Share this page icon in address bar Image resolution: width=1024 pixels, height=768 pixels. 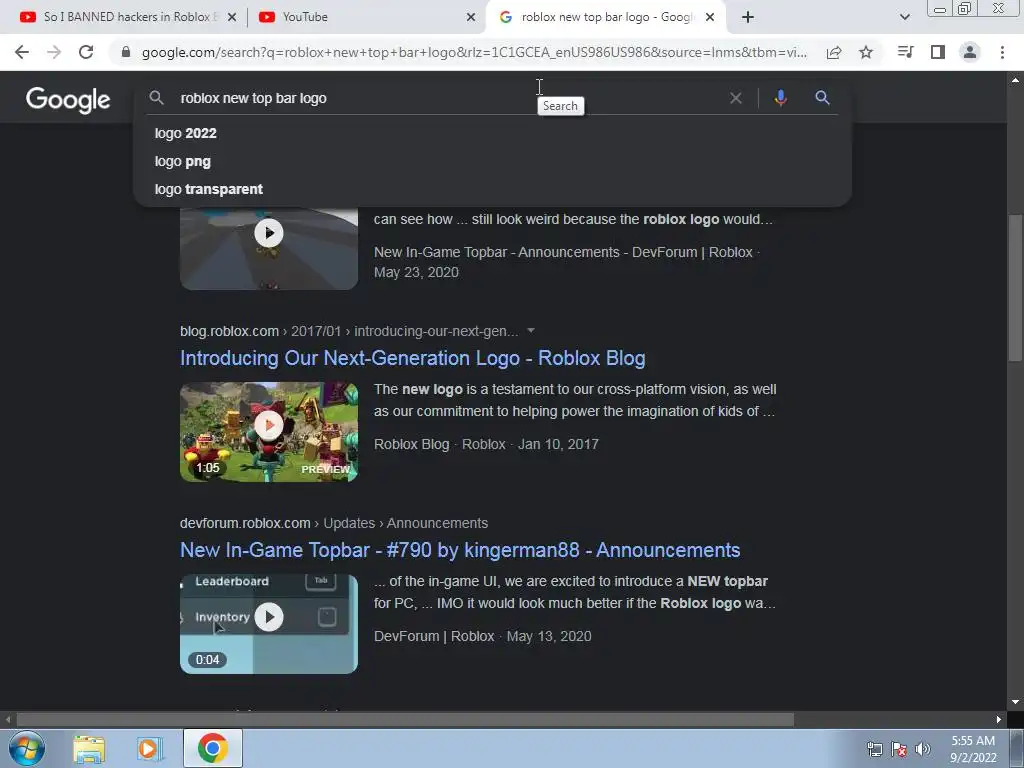point(834,52)
